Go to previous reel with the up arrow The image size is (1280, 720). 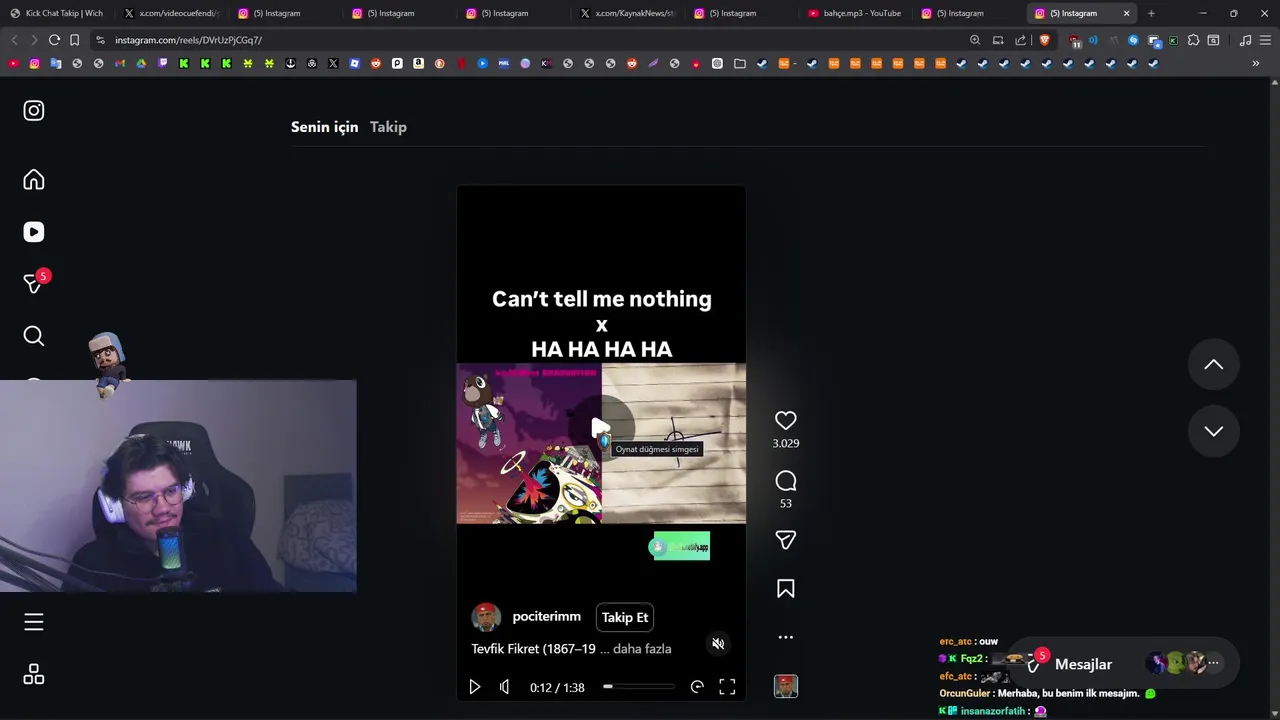click(x=1213, y=365)
